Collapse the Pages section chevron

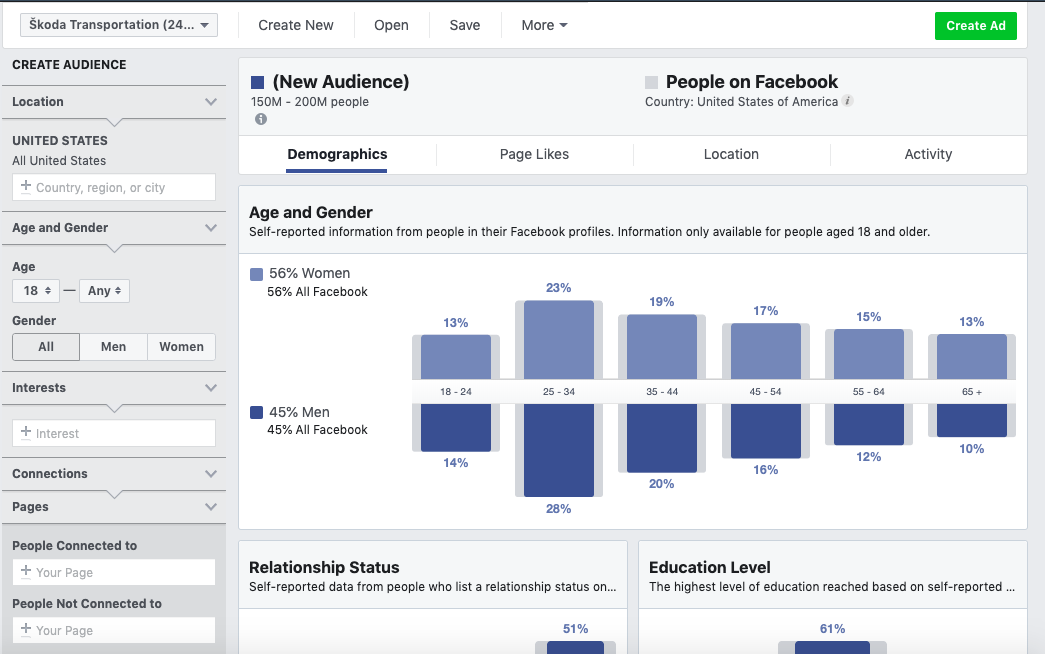pos(211,507)
